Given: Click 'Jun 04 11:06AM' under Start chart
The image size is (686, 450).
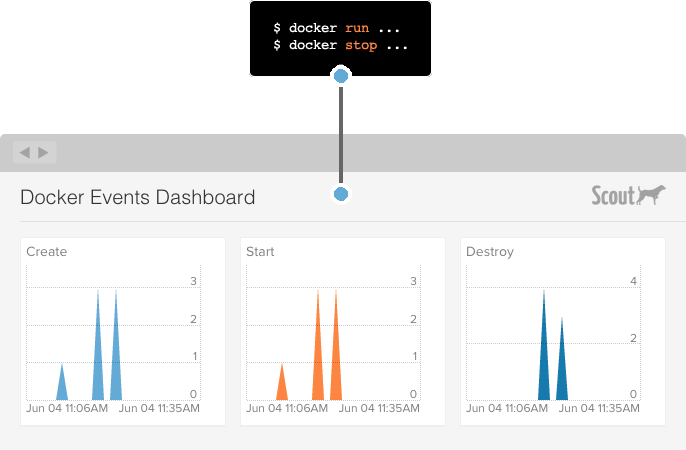Looking at the screenshot, I should tap(287, 408).
